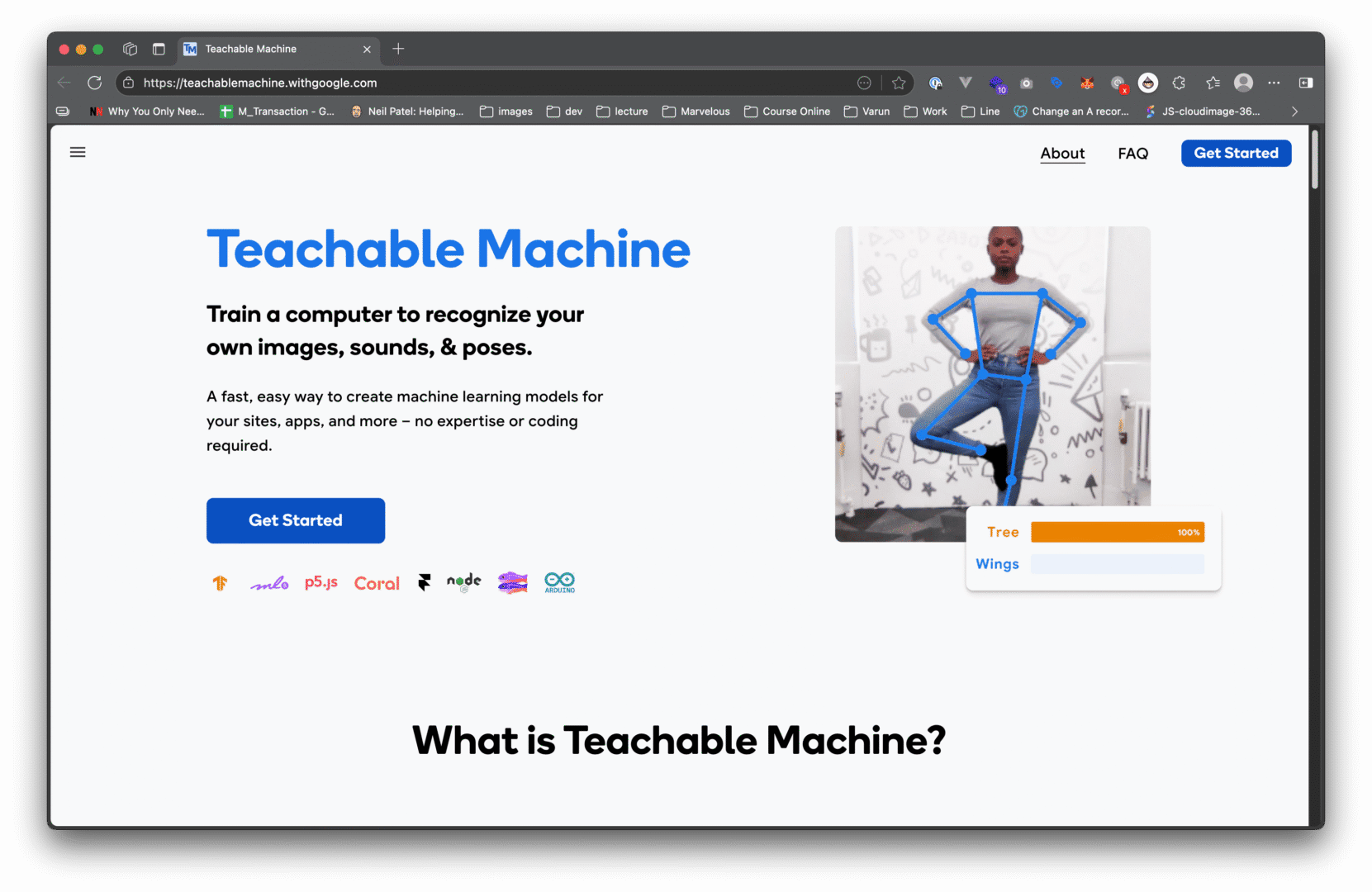Open the hamburger navigation menu
This screenshot has width=1372, height=892.
point(78,152)
